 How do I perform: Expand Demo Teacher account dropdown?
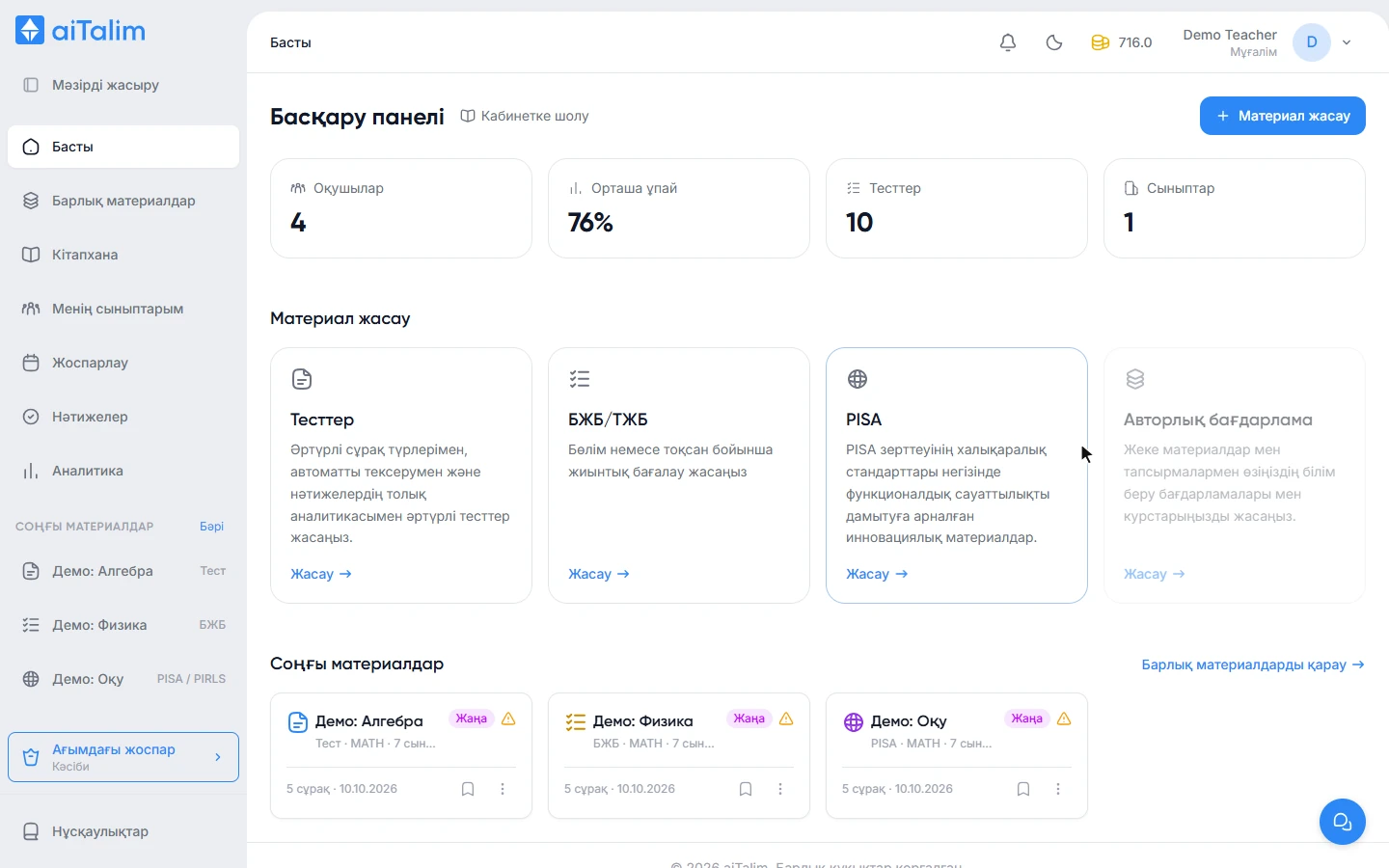pos(1347,42)
